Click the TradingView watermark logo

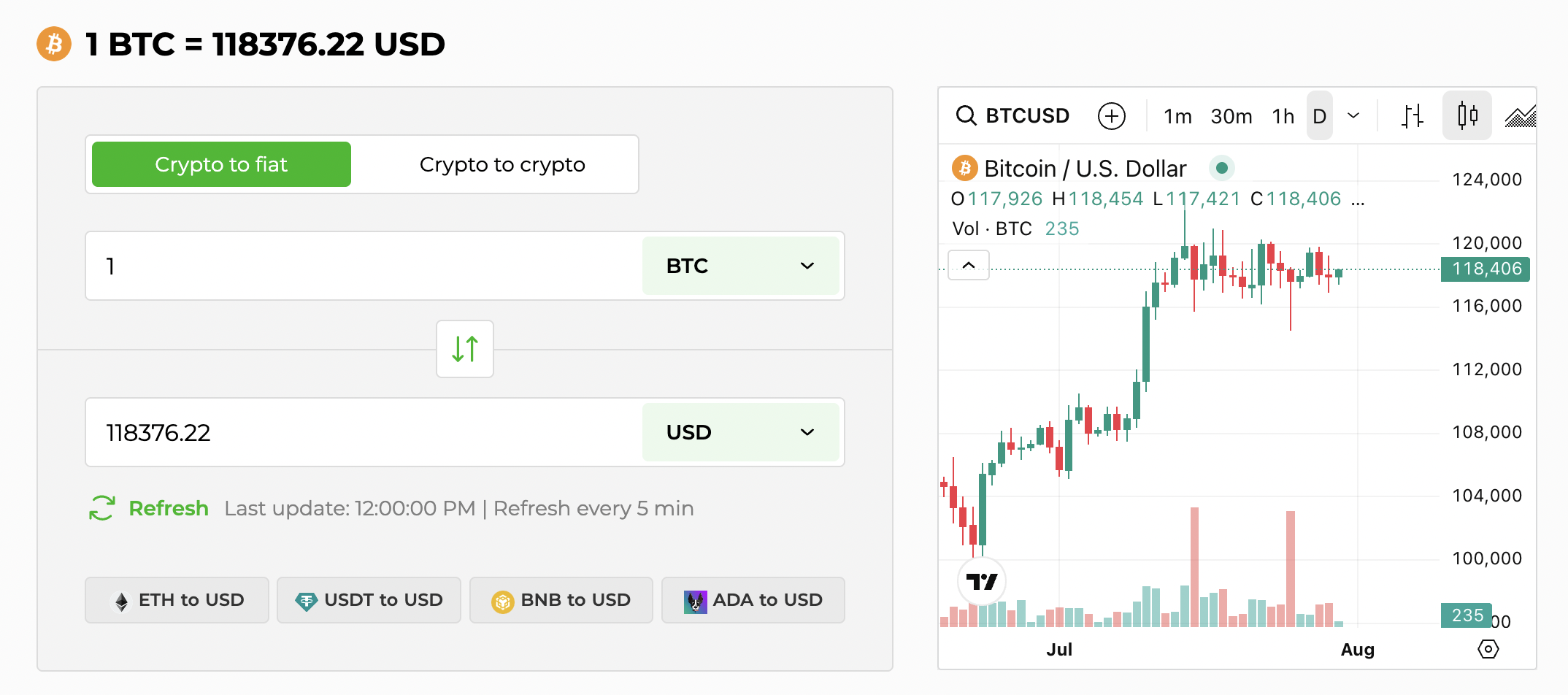pyautogui.click(x=982, y=580)
